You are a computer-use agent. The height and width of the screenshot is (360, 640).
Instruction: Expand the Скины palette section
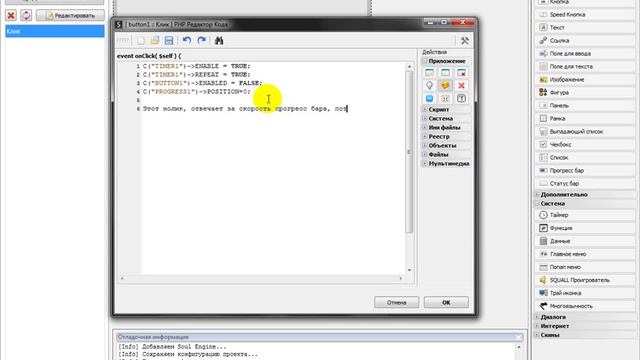click(537, 335)
